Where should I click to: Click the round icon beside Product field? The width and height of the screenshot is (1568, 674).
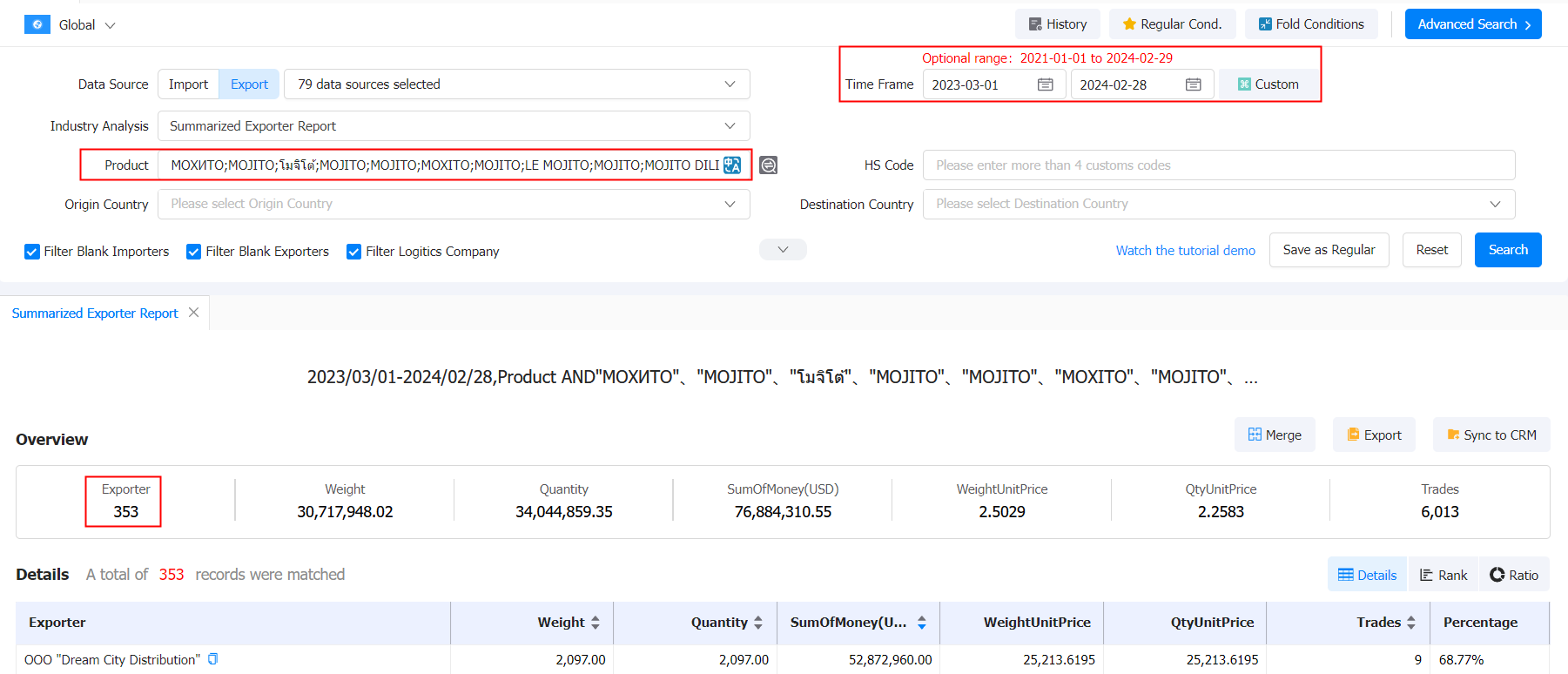click(768, 165)
